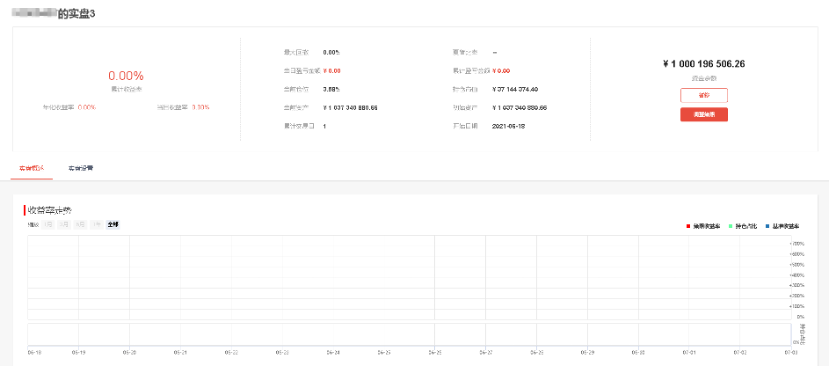Click the red-outlined button under account balance
The height and width of the screenshot is (366, 830).
(x=703, y=95)
